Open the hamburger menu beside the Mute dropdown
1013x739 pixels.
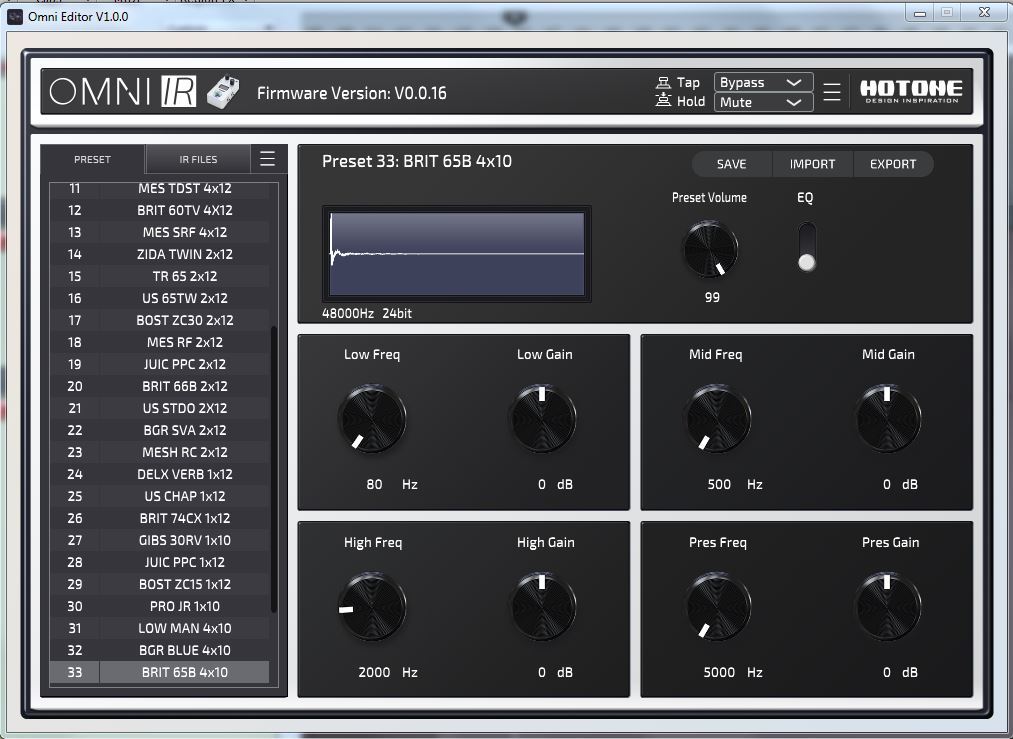(831, 91)
